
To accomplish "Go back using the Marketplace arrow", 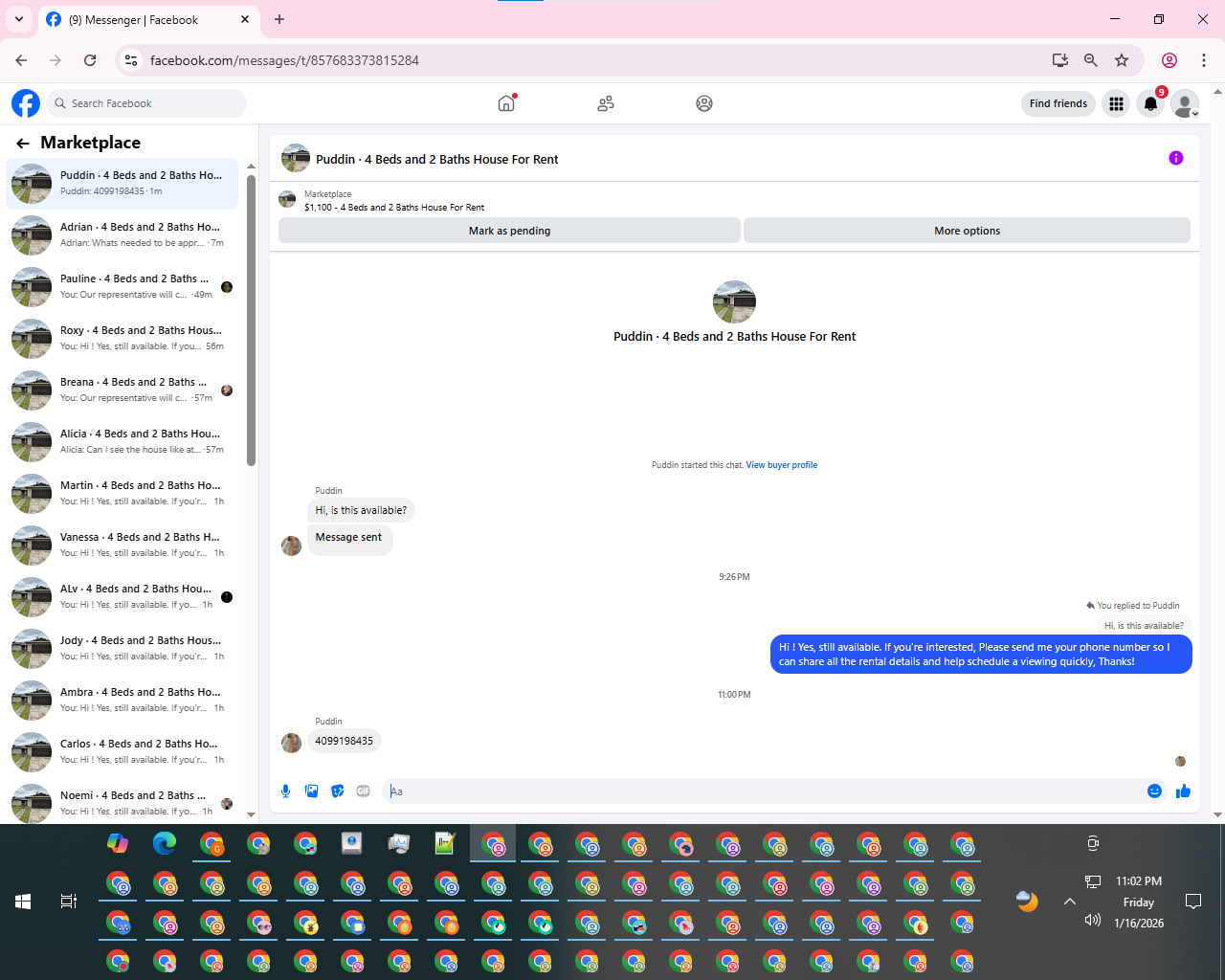I will click(x=23, y=143).
